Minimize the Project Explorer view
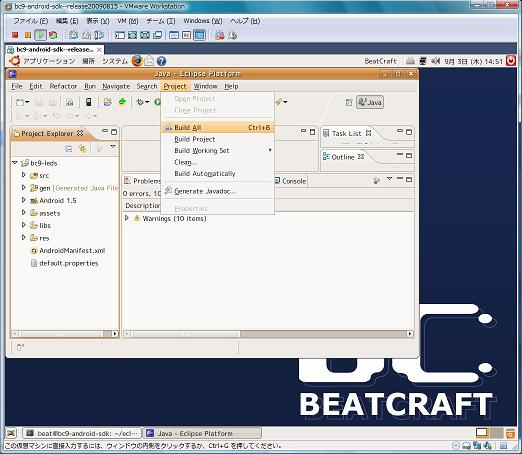522x454 pixels. tap(105, 132)
